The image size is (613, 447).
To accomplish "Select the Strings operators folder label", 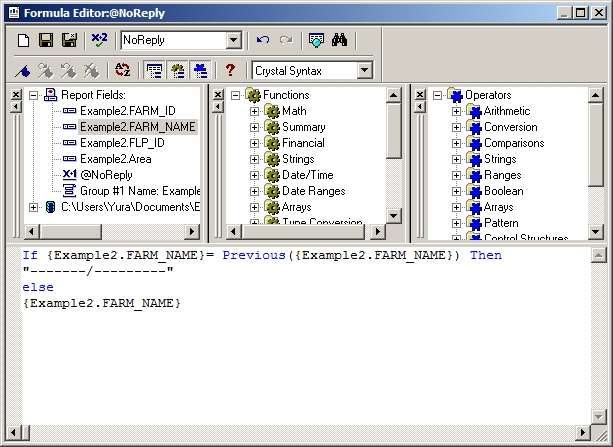I will coord(500,159).
